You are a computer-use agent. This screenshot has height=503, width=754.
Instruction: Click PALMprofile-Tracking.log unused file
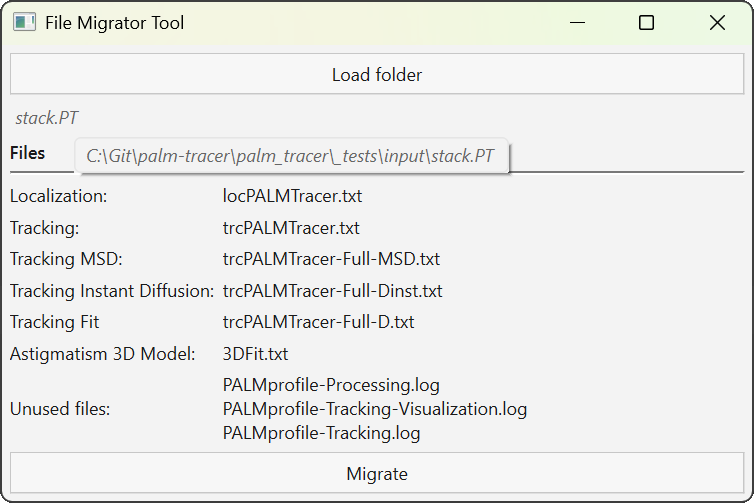coord(321,433)
